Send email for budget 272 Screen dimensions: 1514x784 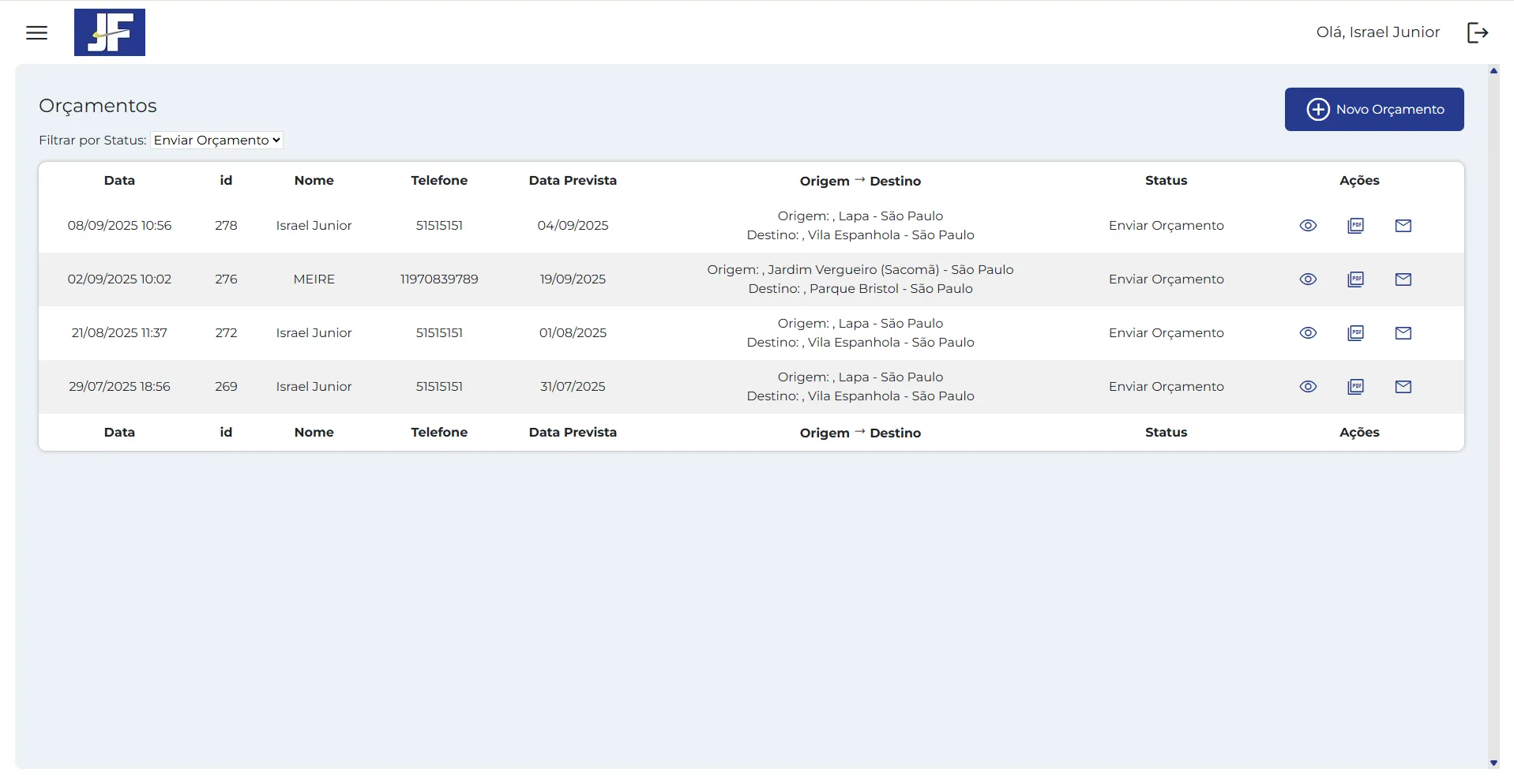pyautogui.click(x=1403, y=333)
